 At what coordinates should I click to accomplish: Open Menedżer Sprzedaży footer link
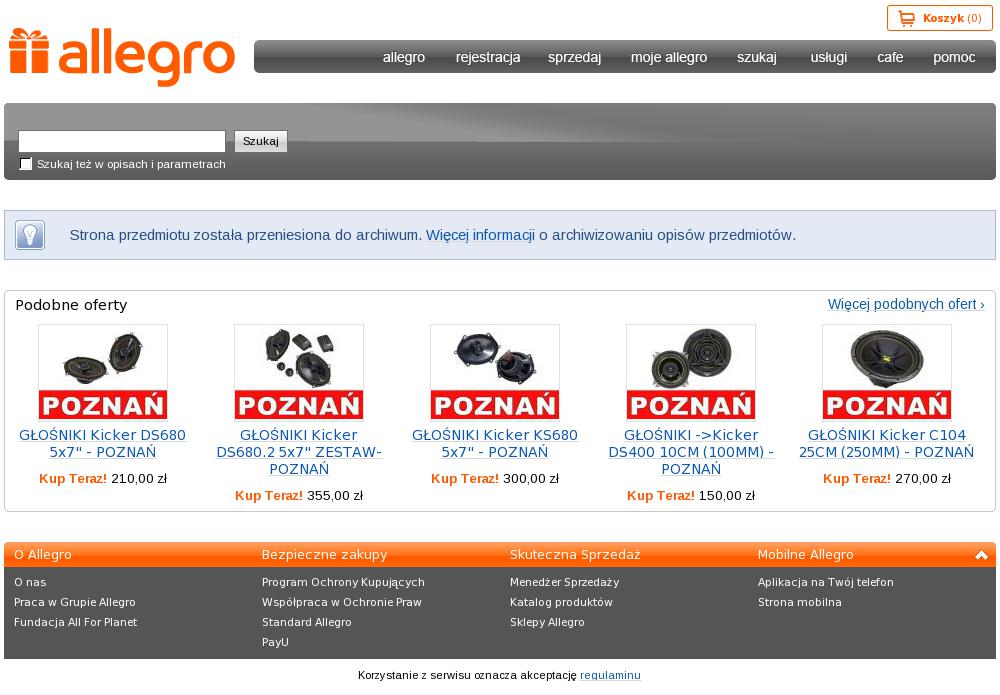pos(564,582)
